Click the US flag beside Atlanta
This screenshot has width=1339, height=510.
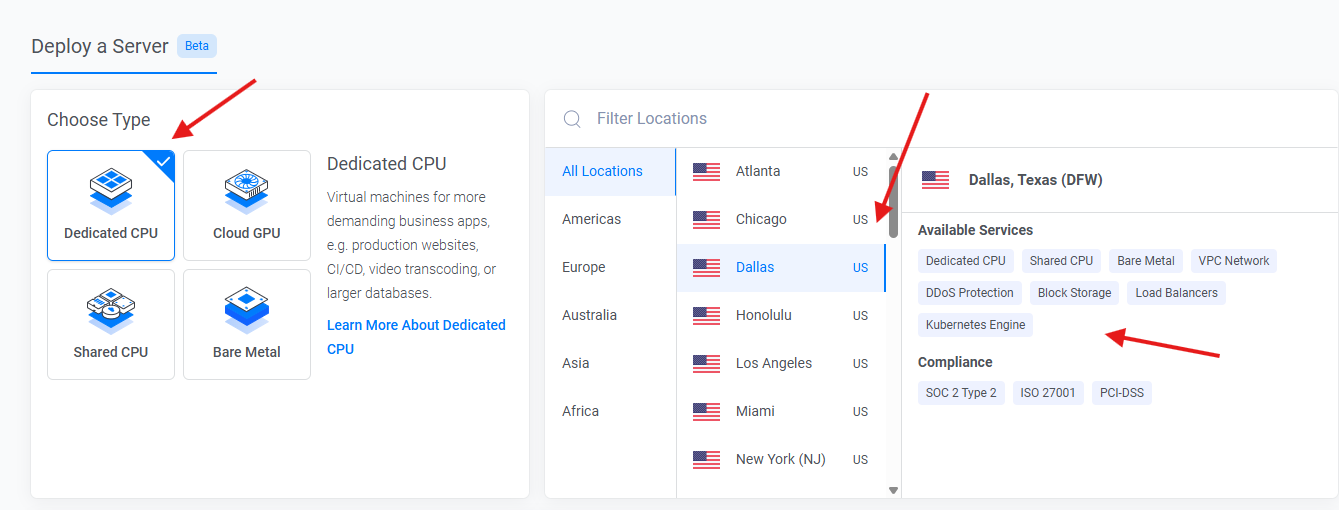pos(706,172)
